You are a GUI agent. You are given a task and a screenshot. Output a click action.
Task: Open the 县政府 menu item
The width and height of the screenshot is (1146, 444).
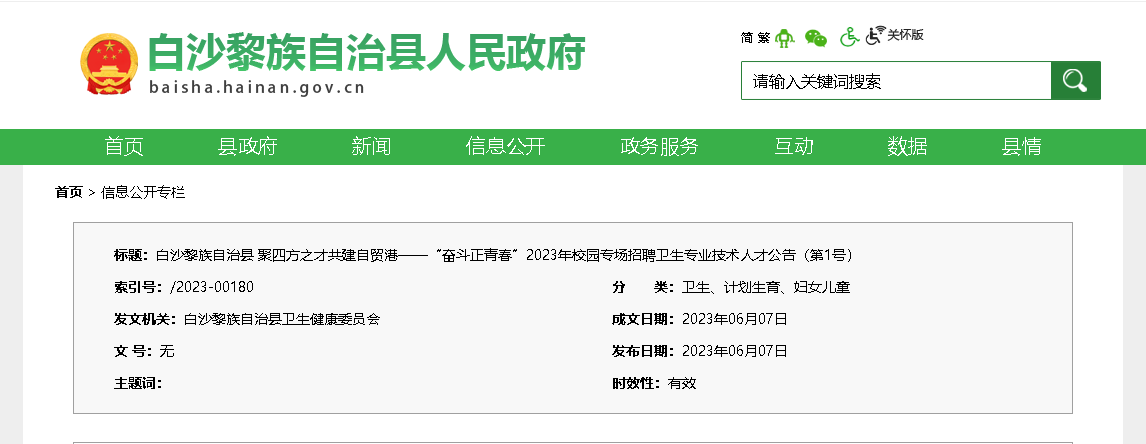248,146
